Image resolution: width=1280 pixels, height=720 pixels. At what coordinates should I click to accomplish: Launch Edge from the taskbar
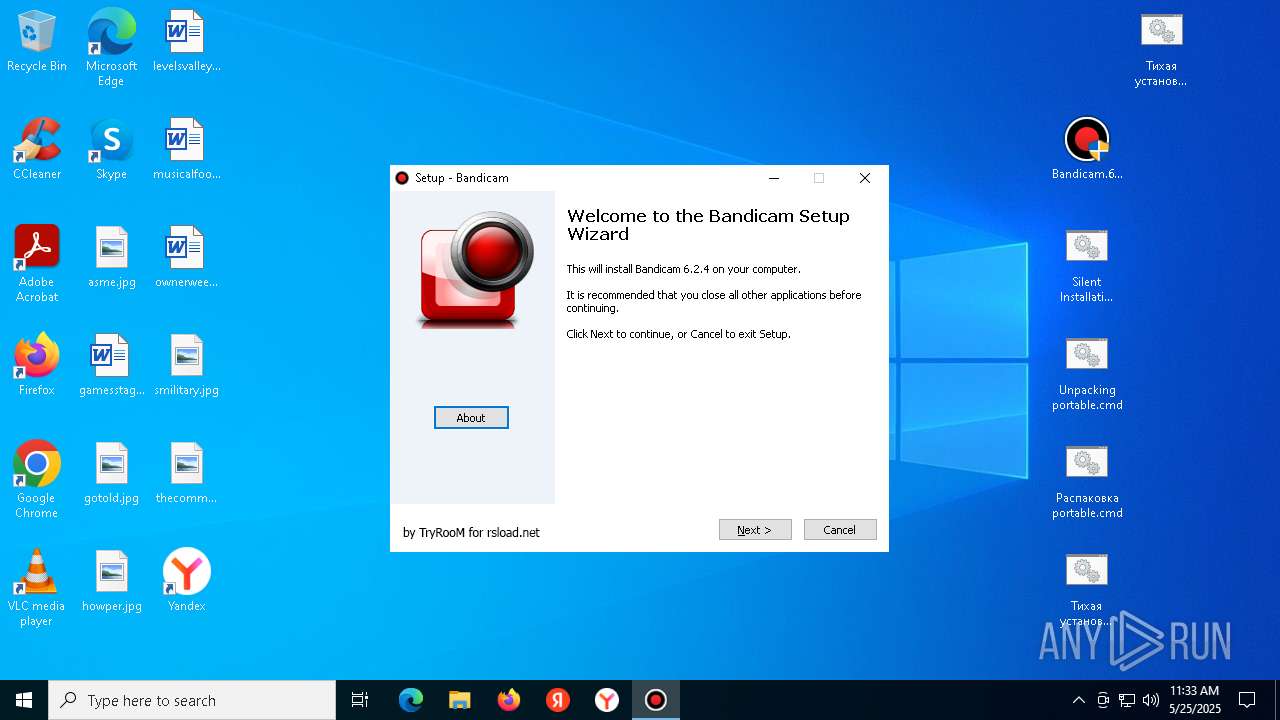(411, 700)
